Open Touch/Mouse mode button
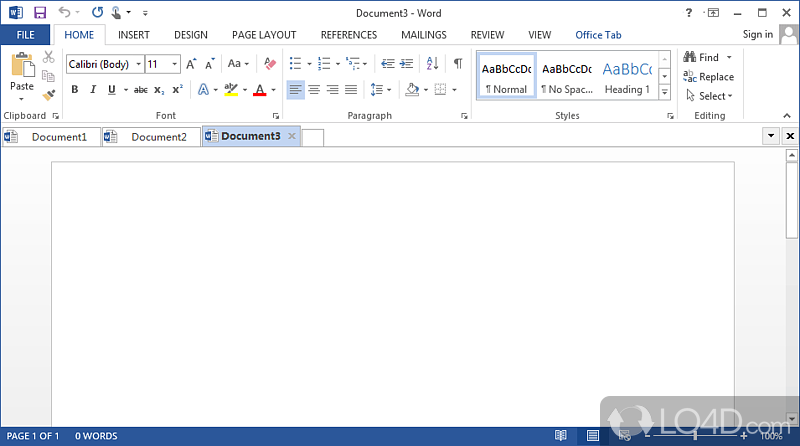This screenshot has height=446, width=800. click(x=116, y=12)
